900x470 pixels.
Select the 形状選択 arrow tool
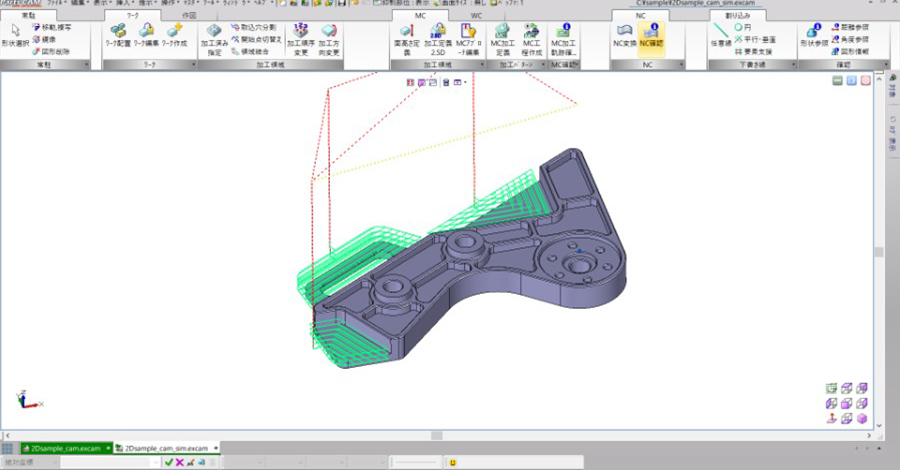[15, 36]
